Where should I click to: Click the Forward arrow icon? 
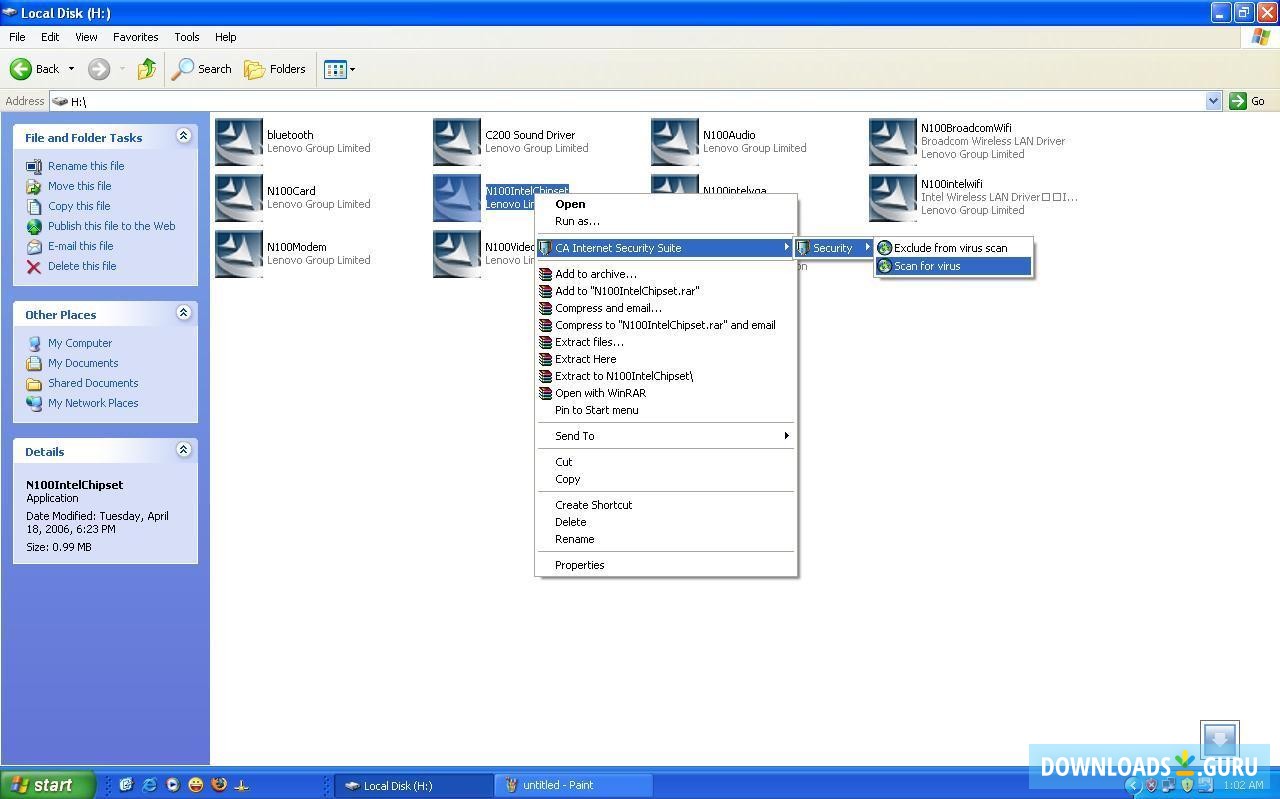click(99, 69)
